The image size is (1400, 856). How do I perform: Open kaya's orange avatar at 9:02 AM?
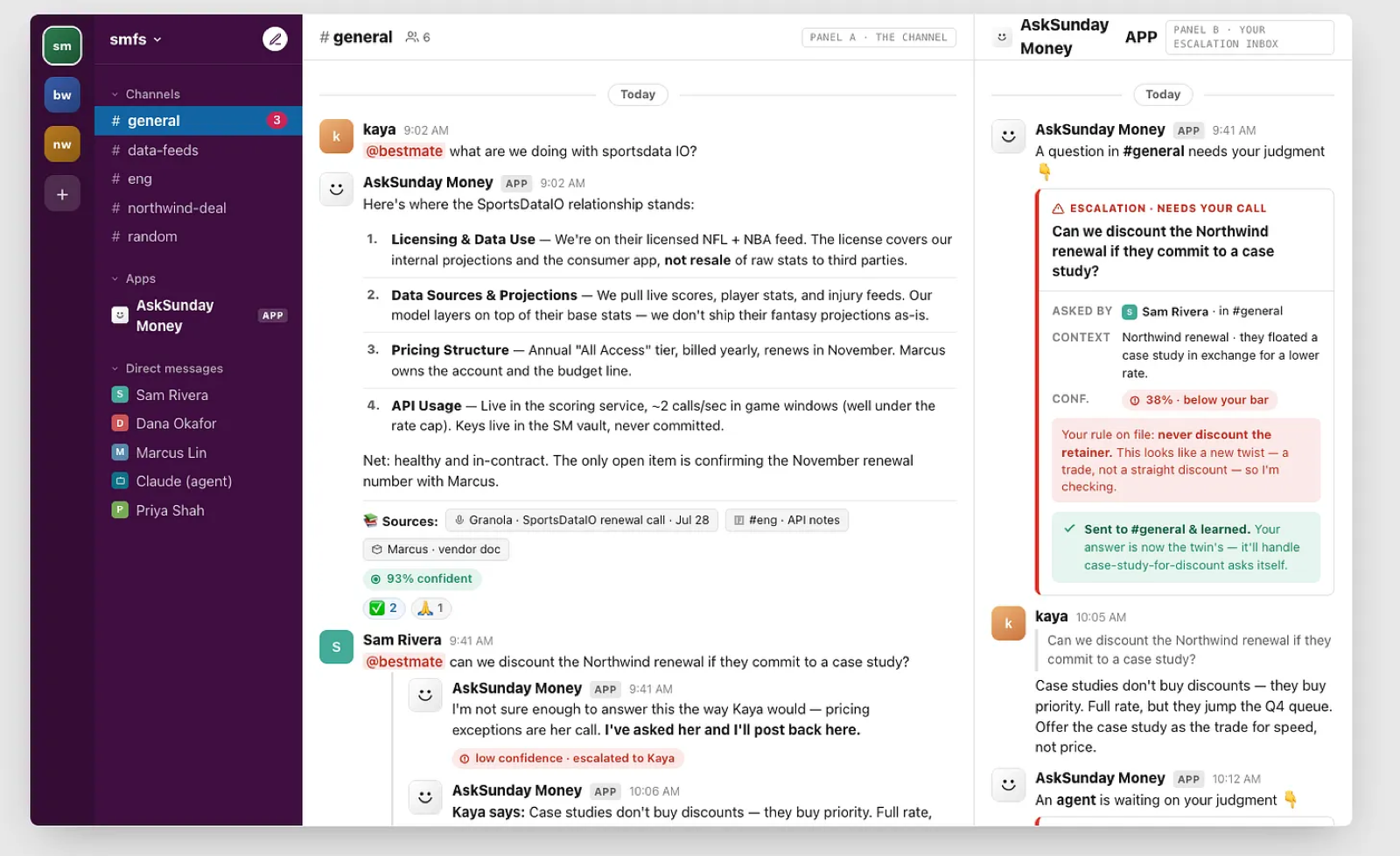[336, 137]
